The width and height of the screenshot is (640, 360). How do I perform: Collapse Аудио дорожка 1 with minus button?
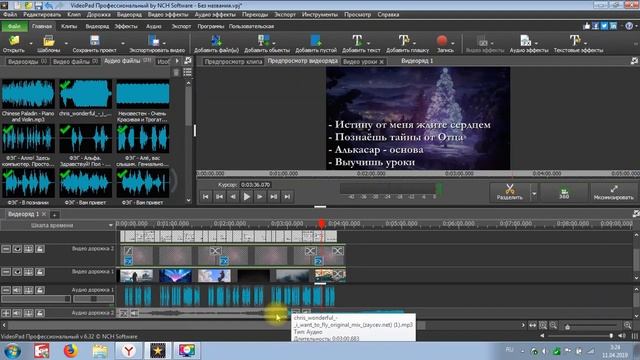6,290
